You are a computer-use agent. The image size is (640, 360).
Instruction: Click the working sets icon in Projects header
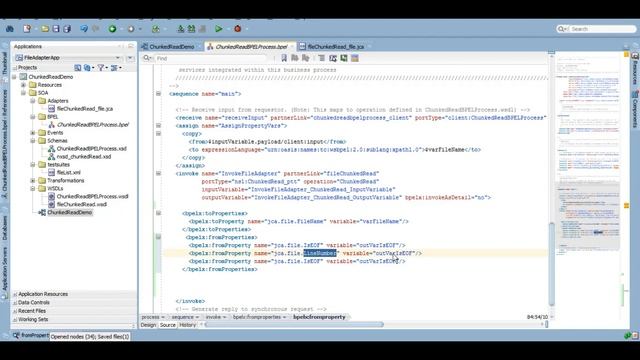(114, 68)
